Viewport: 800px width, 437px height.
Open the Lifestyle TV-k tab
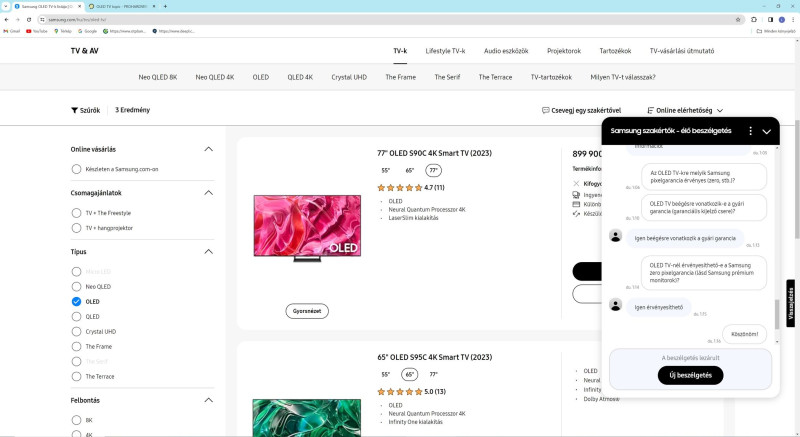(445, 51)
